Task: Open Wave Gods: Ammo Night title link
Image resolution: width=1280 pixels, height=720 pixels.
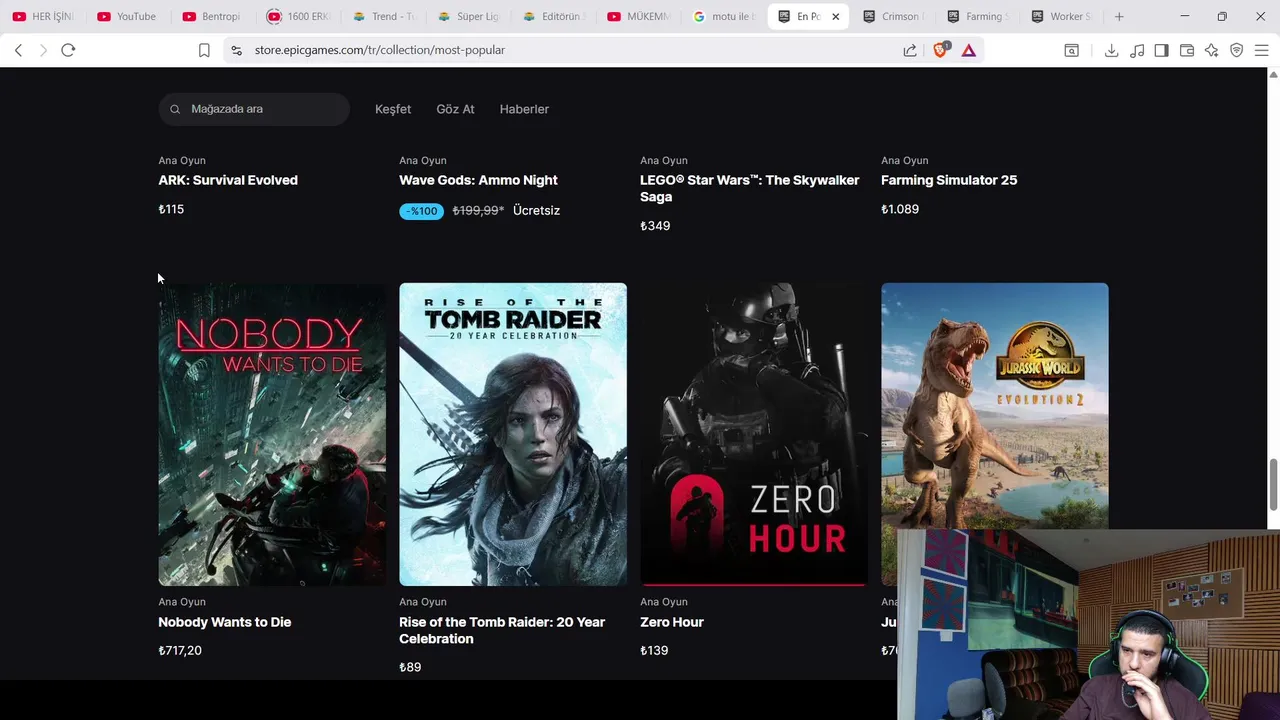Action: click(x=478, y=180)
